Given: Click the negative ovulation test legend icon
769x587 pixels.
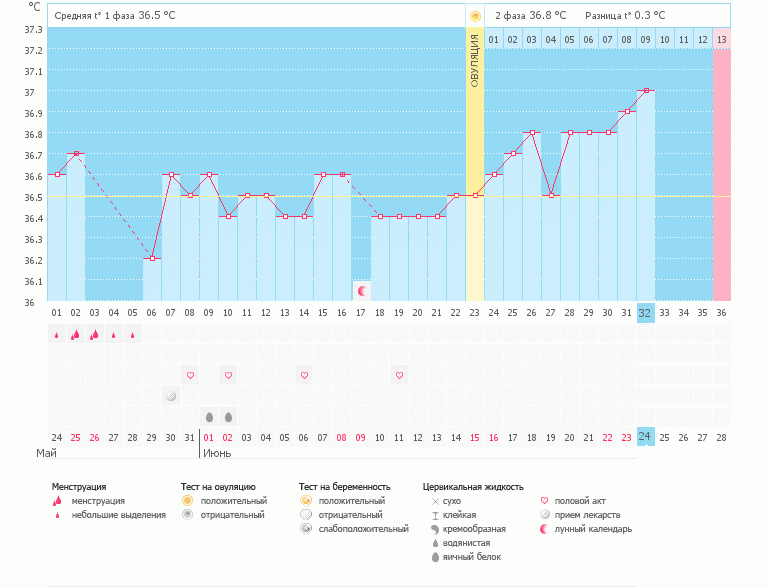Looking at the screenshot, I should click(x=187, y=514).
